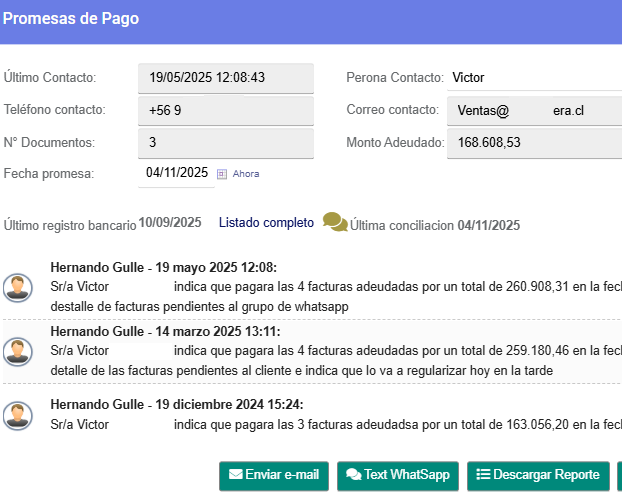The width and height of the screenshot is (622, 502).
Task: Click the avatar of the 14 marzo 2025 entry
Action: (x=17, y=351)
